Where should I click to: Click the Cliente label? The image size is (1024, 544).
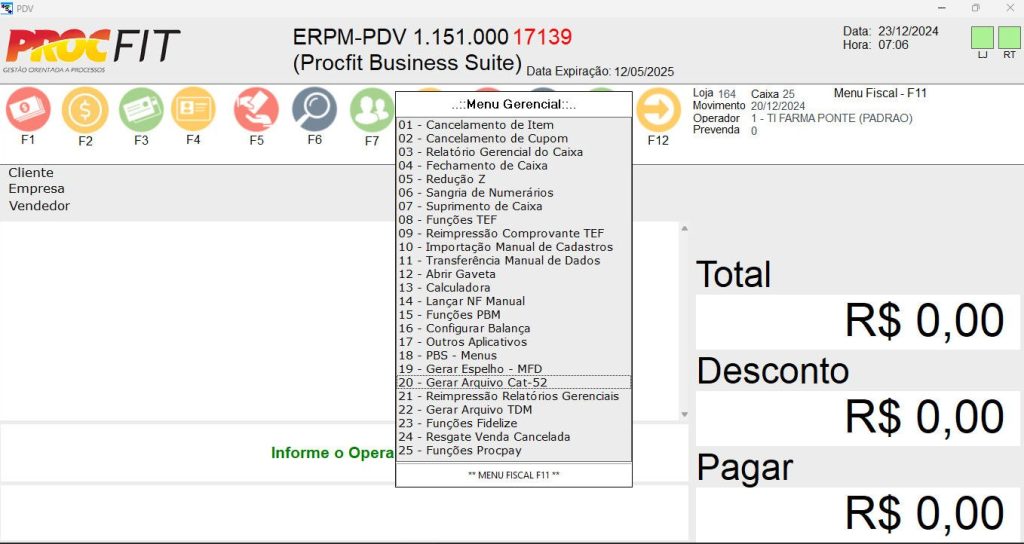point(31,173)
